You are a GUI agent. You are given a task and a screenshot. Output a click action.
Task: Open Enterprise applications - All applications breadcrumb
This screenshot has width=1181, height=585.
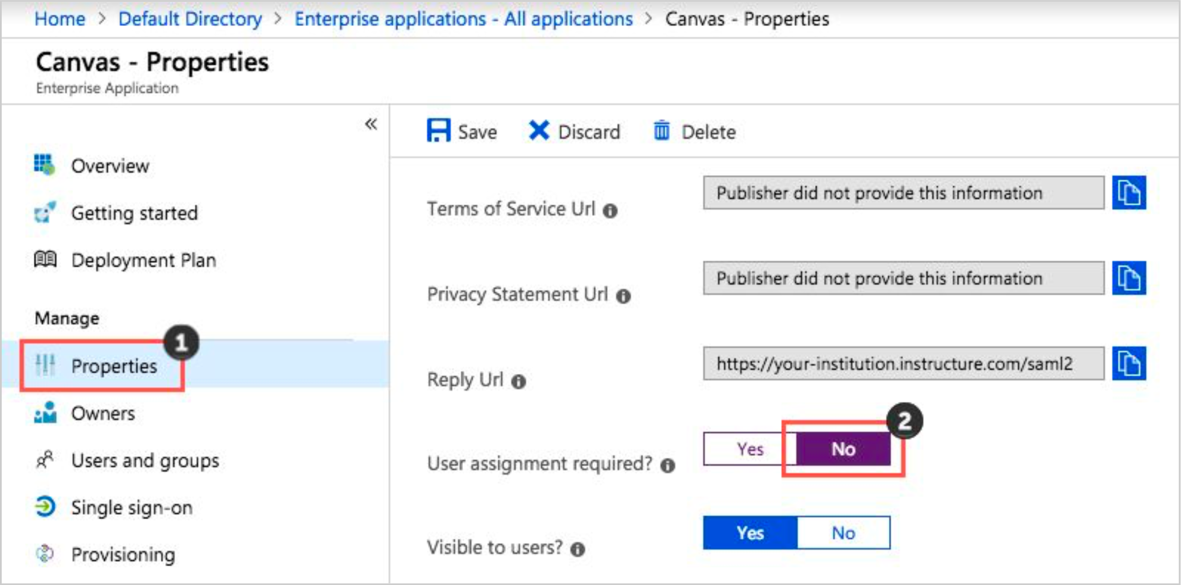point(463,19)
